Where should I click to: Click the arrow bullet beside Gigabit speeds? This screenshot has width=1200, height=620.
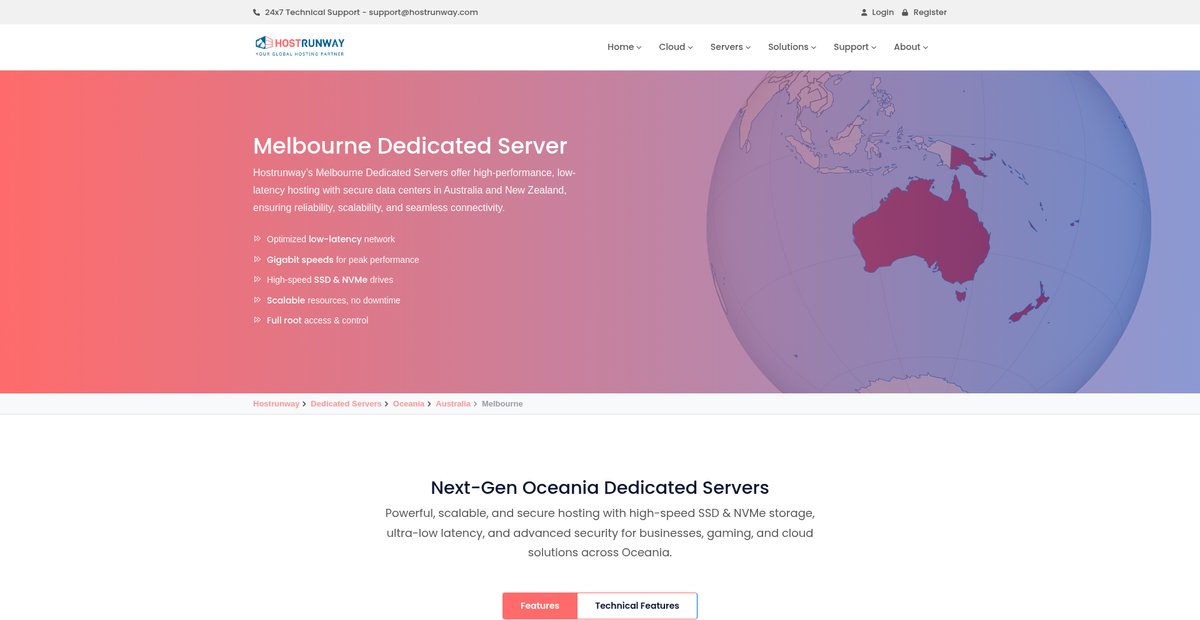257,259
